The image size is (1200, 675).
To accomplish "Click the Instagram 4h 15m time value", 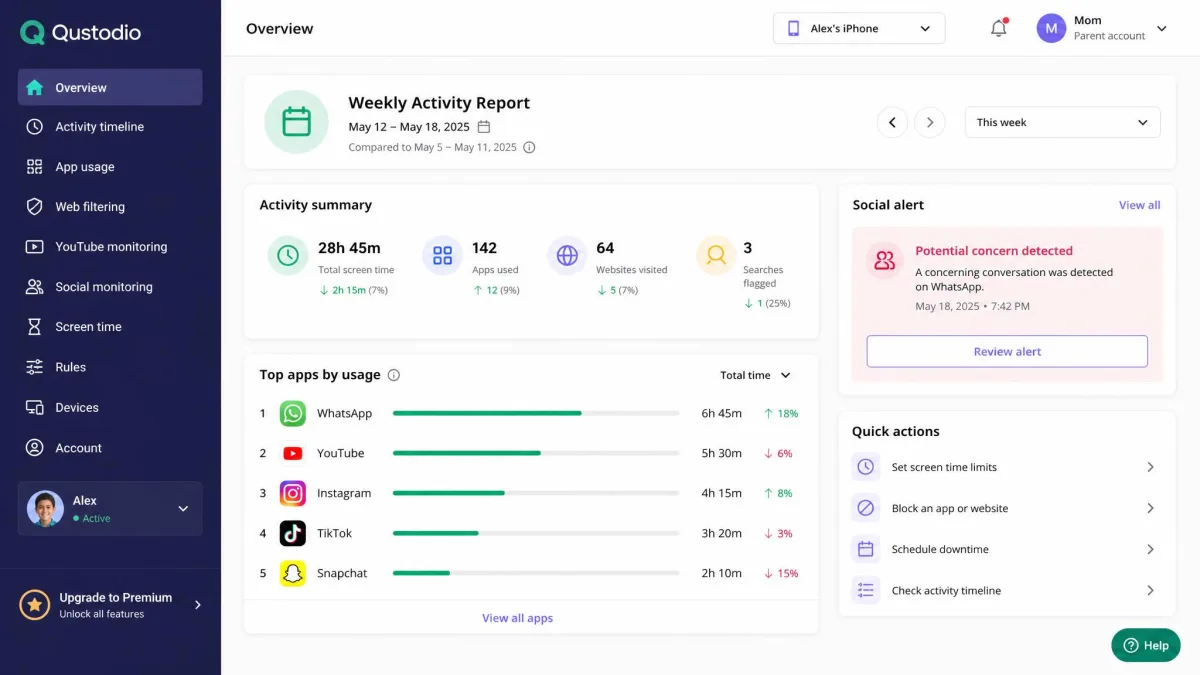I will click(x=721, y=493).
